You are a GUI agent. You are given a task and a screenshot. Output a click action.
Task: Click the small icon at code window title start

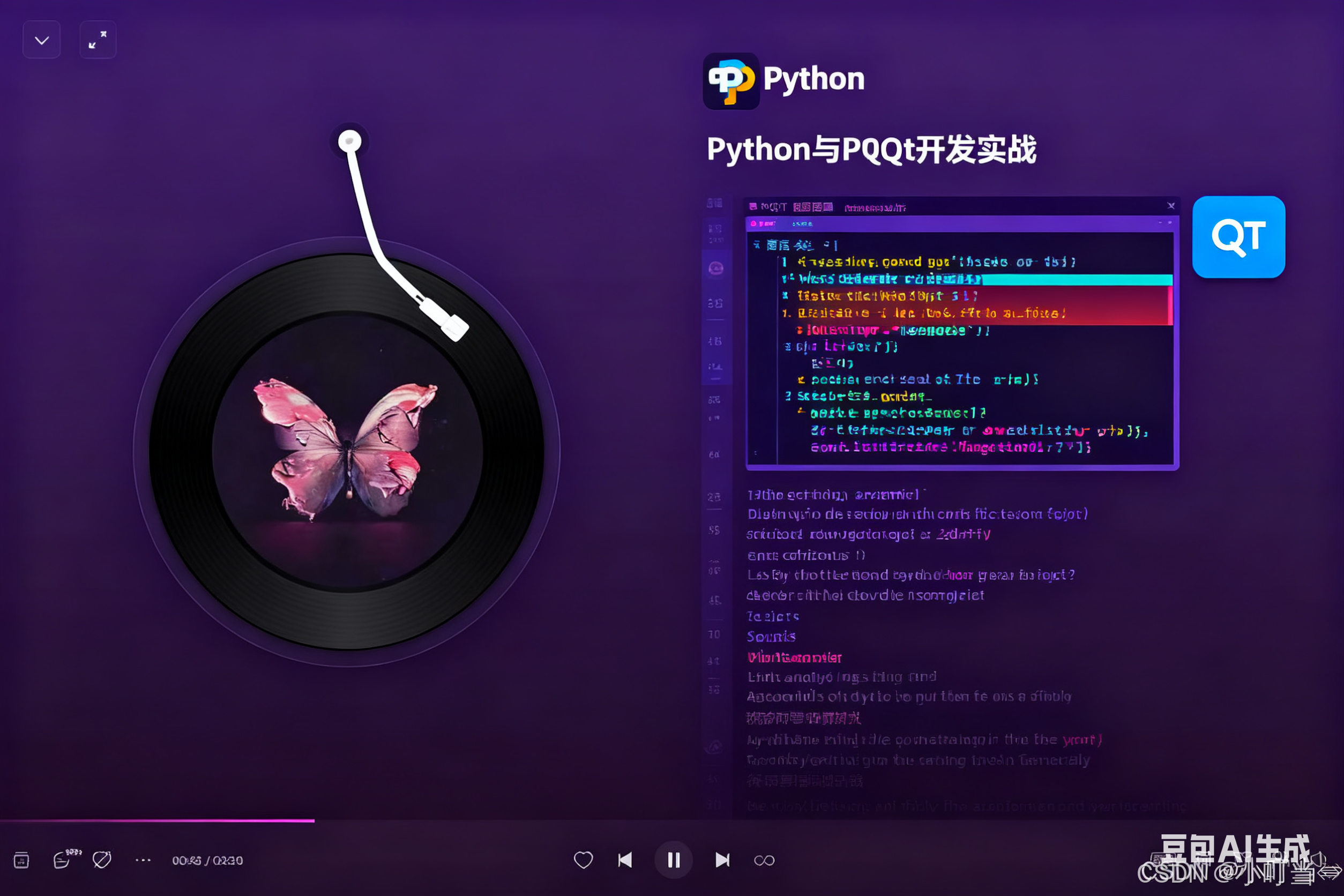[x=753, y=206]
